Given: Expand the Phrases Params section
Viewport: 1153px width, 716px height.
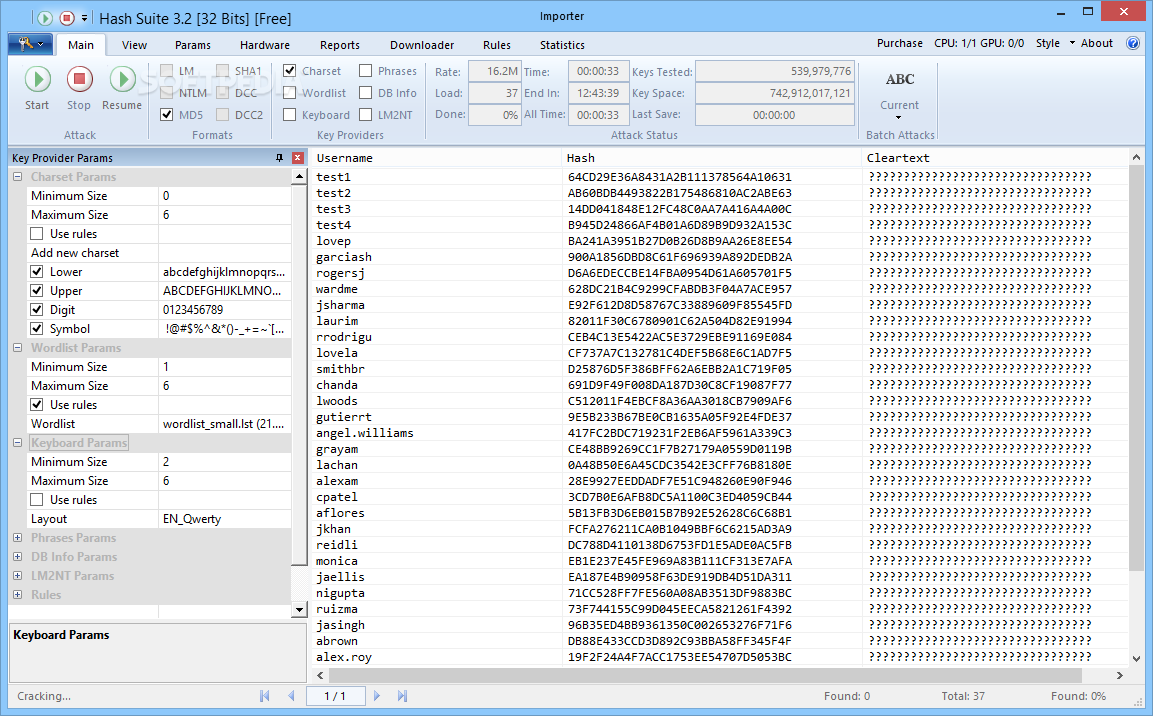Looking at the screenshot, I should (x=18, y=538).
